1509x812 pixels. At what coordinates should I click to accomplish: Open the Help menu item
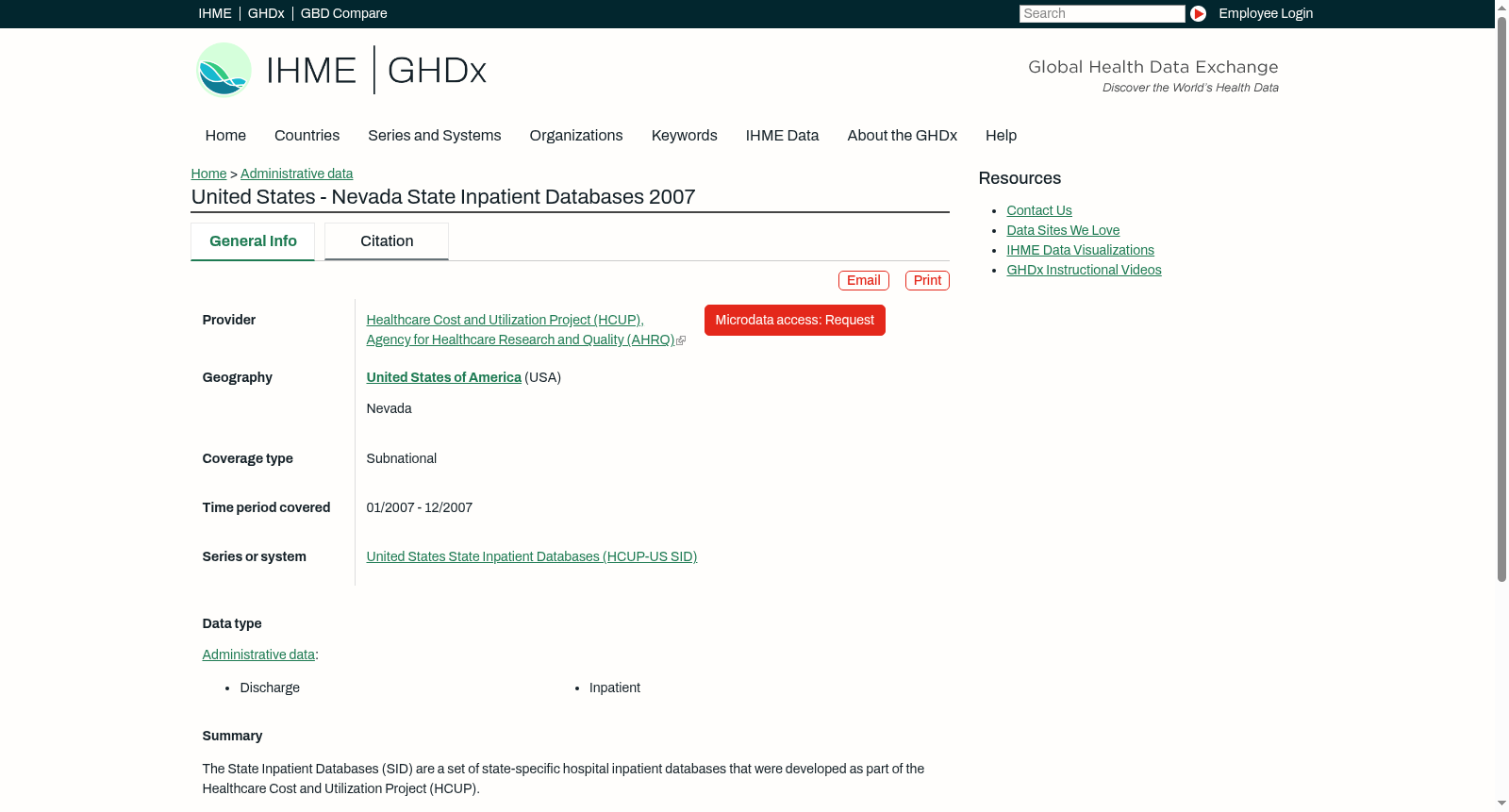1001,136
